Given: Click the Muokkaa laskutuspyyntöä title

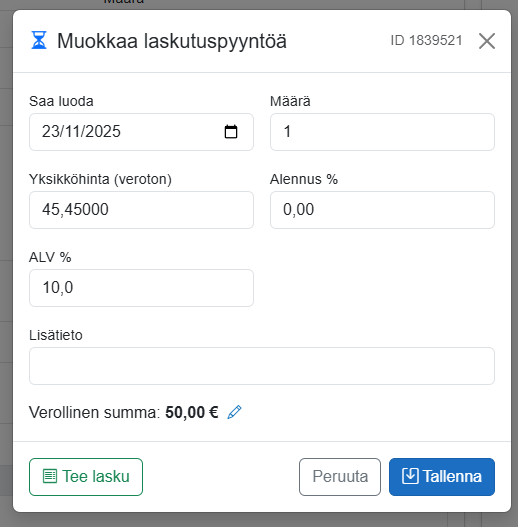Looking at the screenshot, I should pos(172,41).
